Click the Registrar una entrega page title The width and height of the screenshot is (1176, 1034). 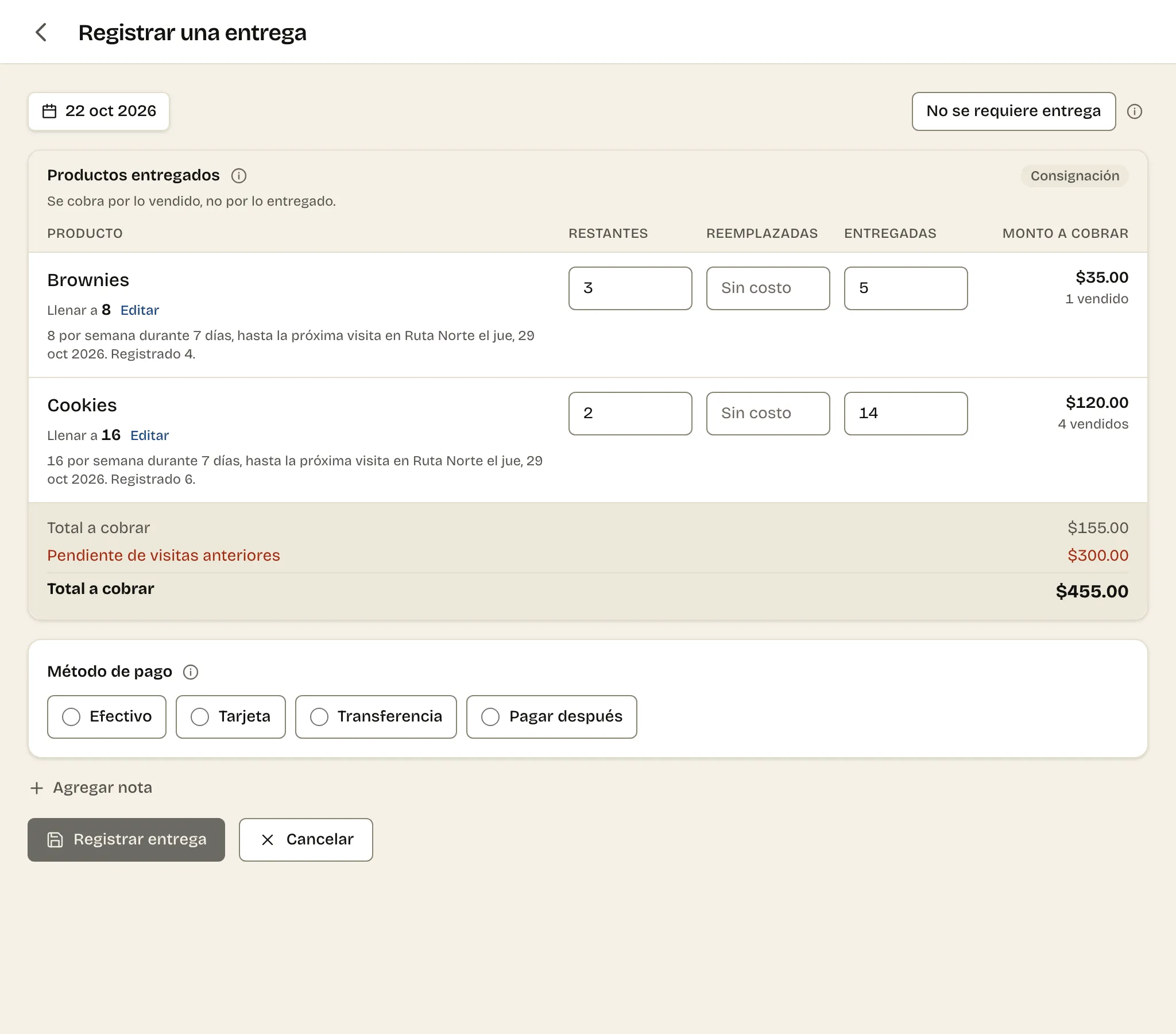[192, 33]
